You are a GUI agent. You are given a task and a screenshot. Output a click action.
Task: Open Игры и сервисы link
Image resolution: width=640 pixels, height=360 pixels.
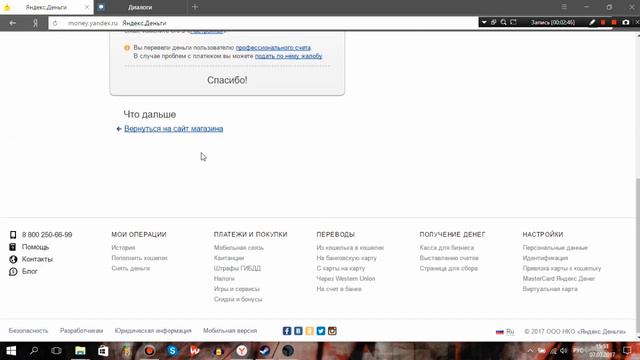tap(237, 289)
